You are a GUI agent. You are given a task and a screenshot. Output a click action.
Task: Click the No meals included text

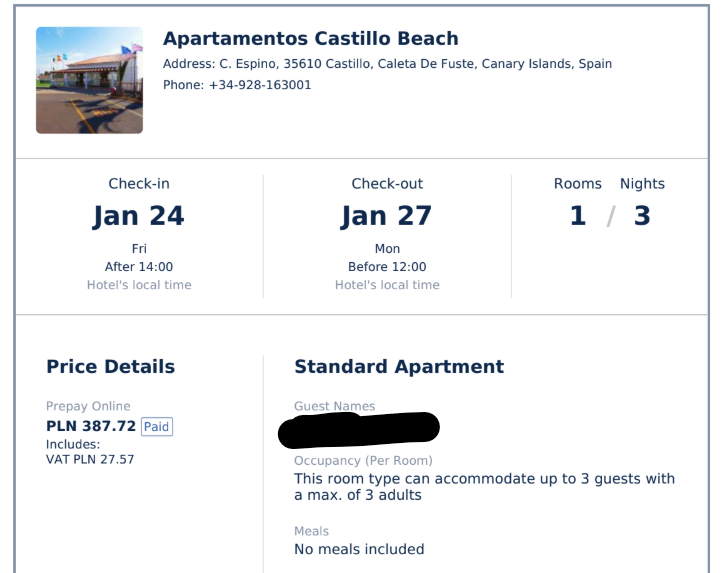pos(359,549)
